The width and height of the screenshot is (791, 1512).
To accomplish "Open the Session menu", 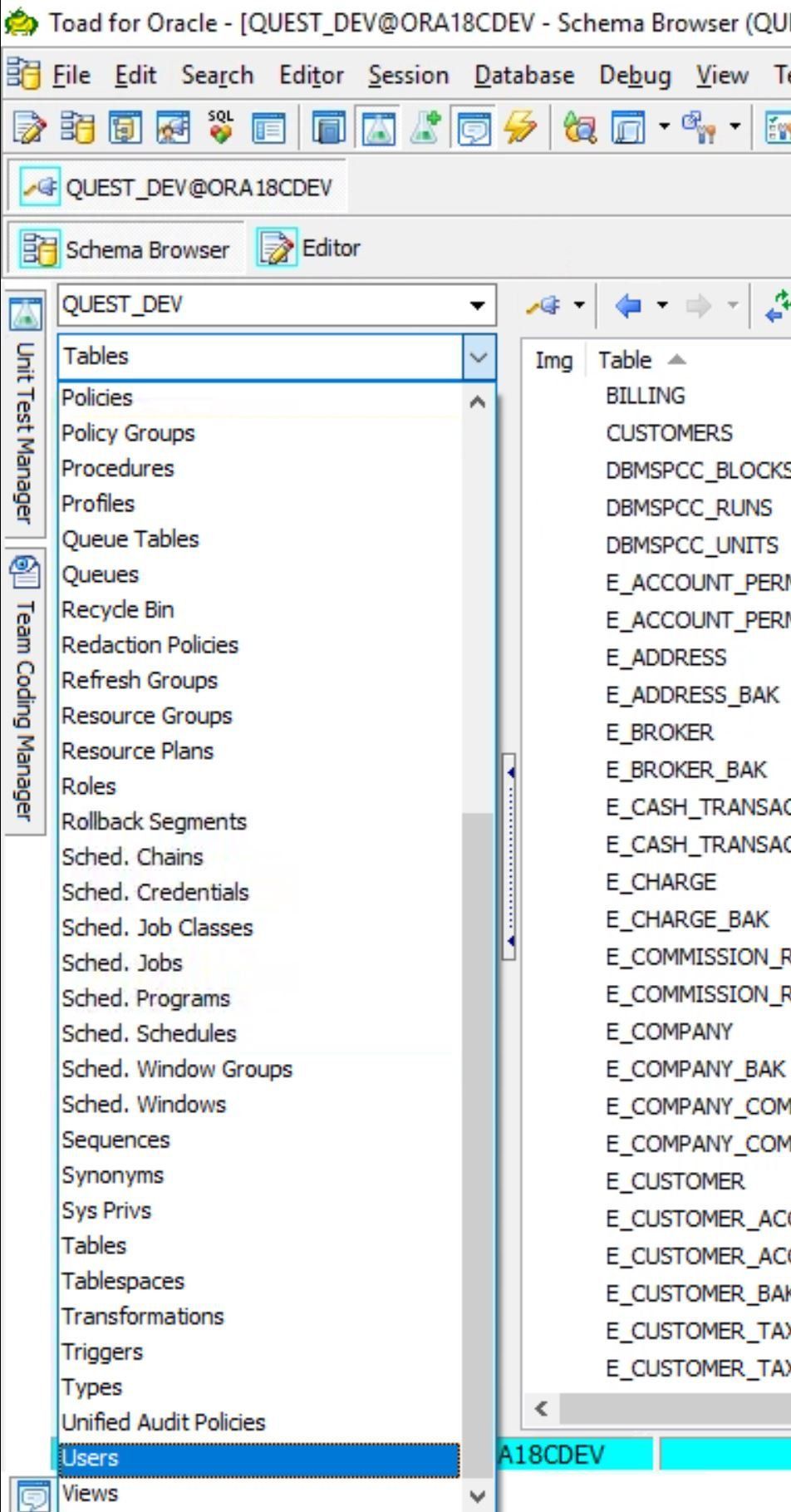I will pos(408,76).
